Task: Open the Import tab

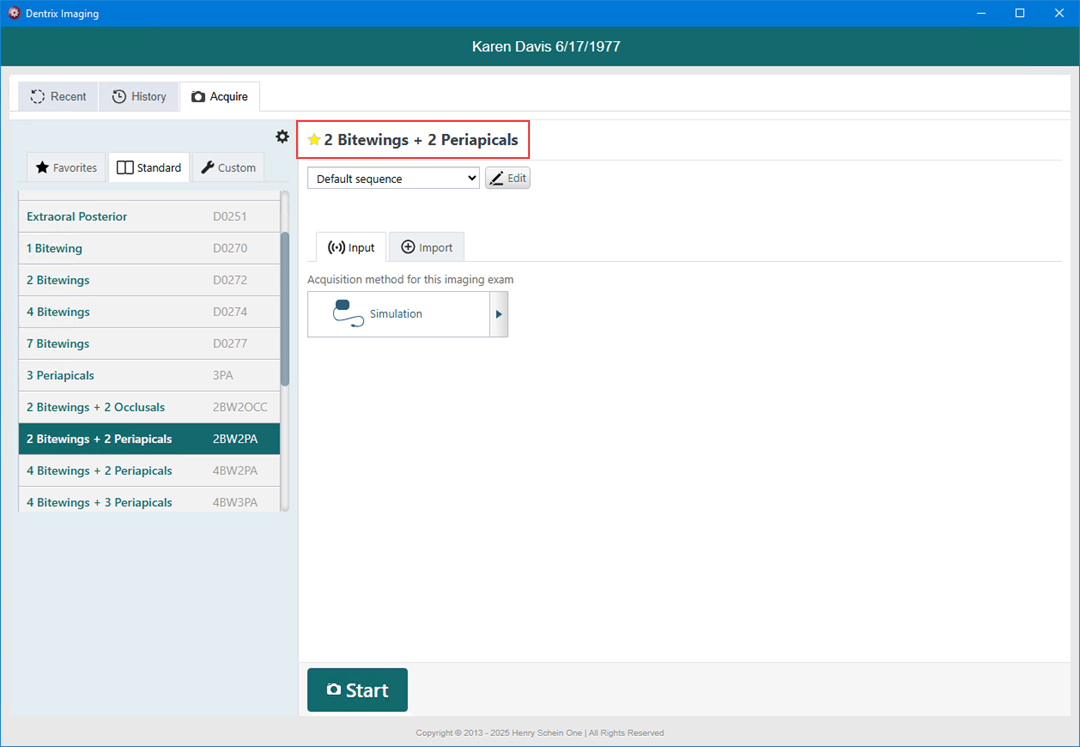Action: [427, 248]
